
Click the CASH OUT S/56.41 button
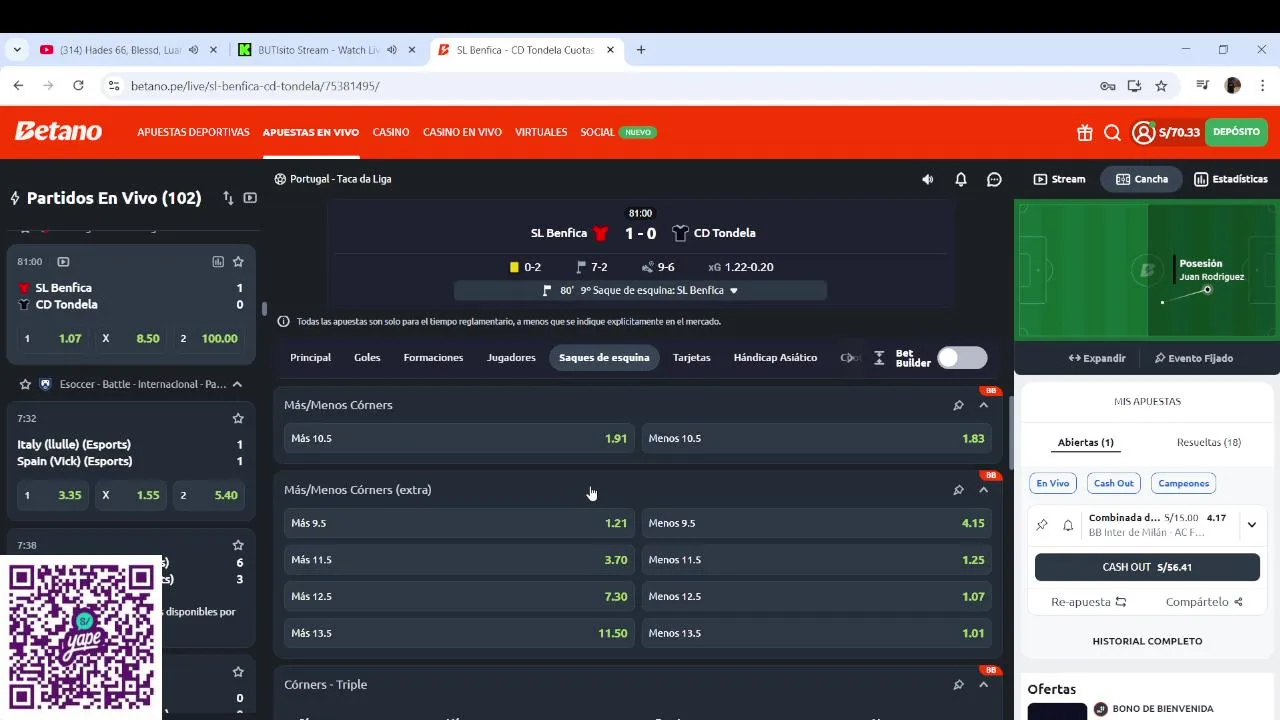click(1147, 567)
